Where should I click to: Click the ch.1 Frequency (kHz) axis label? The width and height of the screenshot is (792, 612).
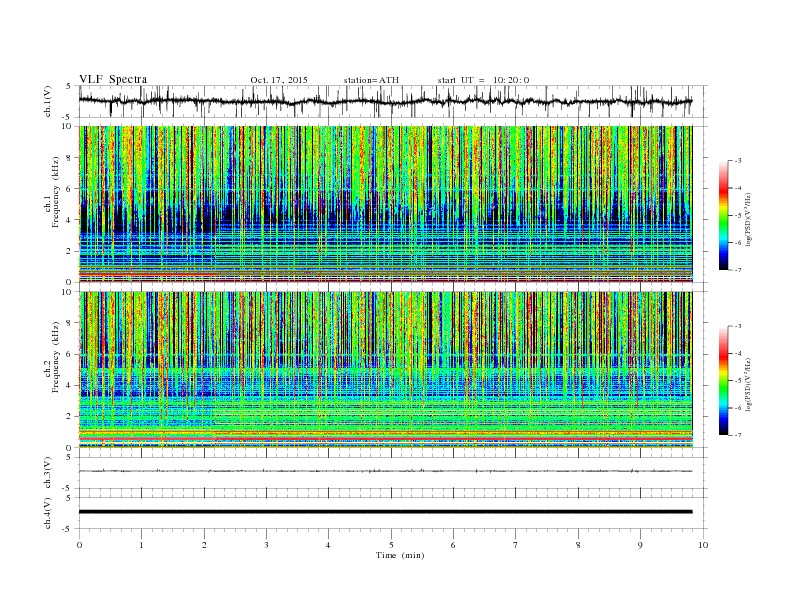tap(52, 192)
